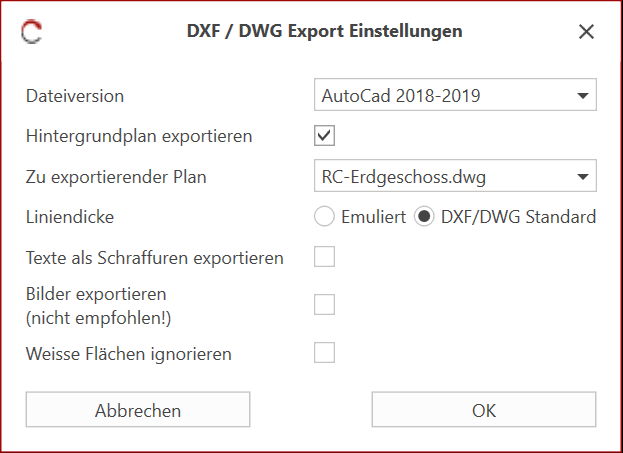Click the arrow of the Dateiversion dropdown

582,96
